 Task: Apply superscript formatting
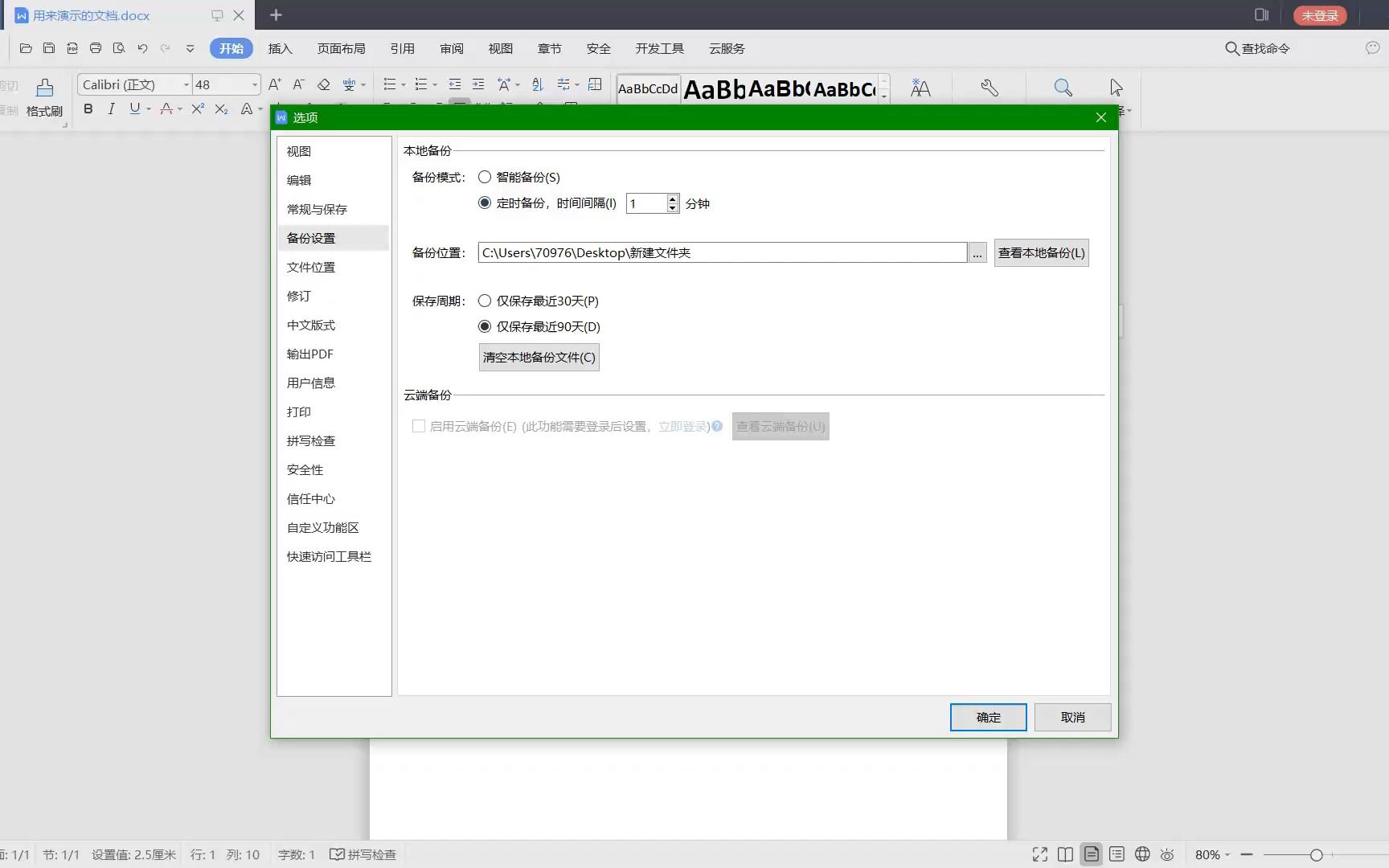198,108
